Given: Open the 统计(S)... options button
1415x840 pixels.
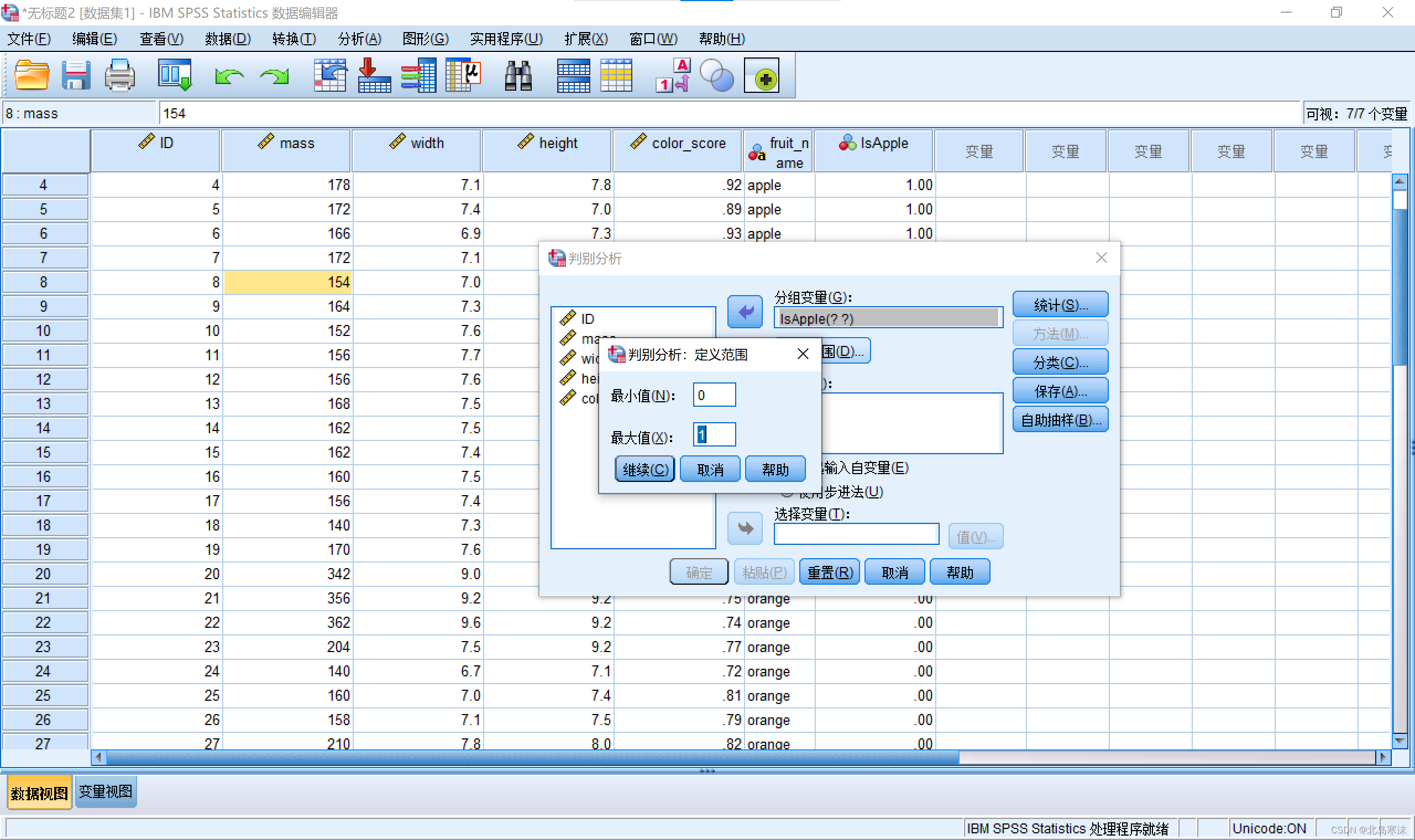Looking at the screenshot, I should coord(1060,305).
